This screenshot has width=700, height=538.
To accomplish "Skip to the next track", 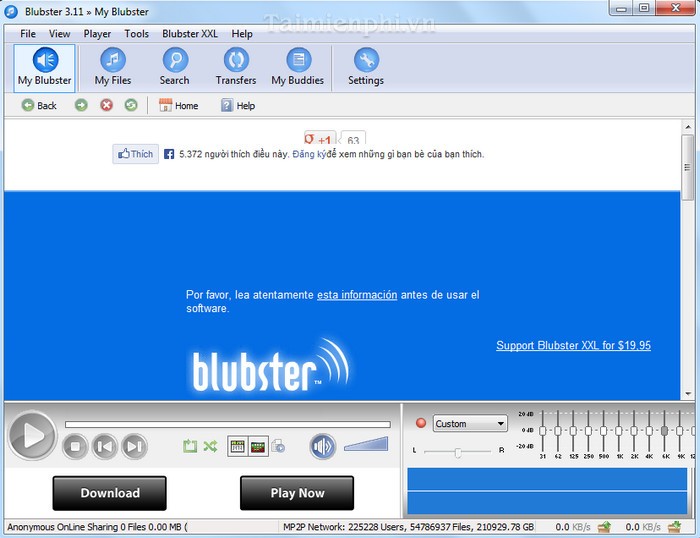I will point(134,446).
